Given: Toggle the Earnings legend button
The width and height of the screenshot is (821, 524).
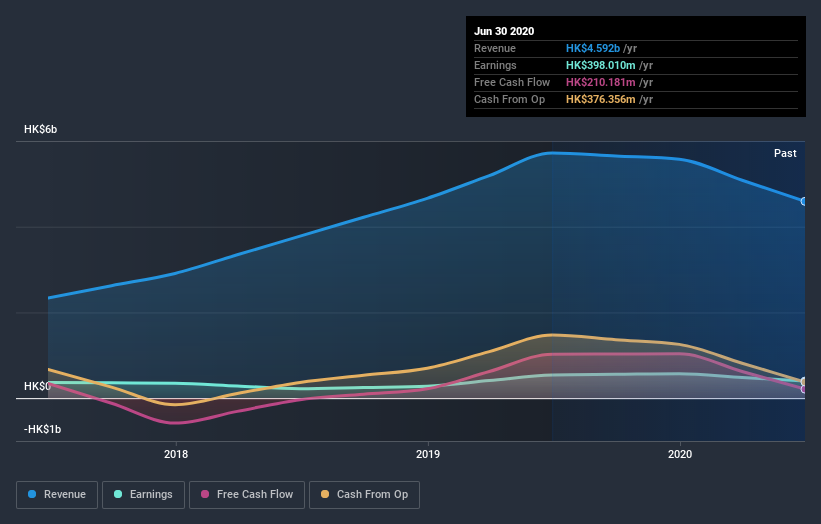Looking at the screenshot, I should (x=143, y=495).
